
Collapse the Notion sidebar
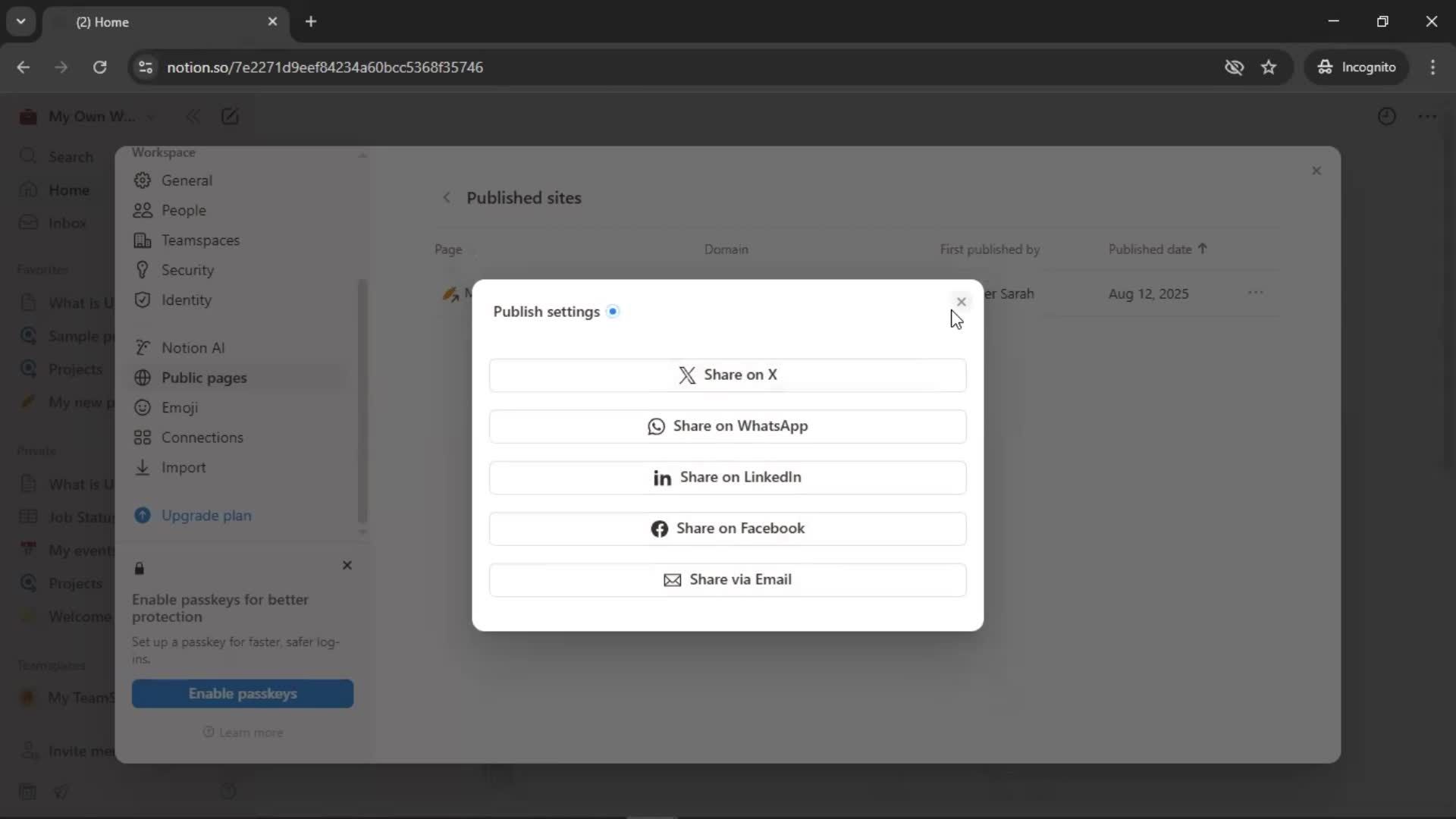193,117
